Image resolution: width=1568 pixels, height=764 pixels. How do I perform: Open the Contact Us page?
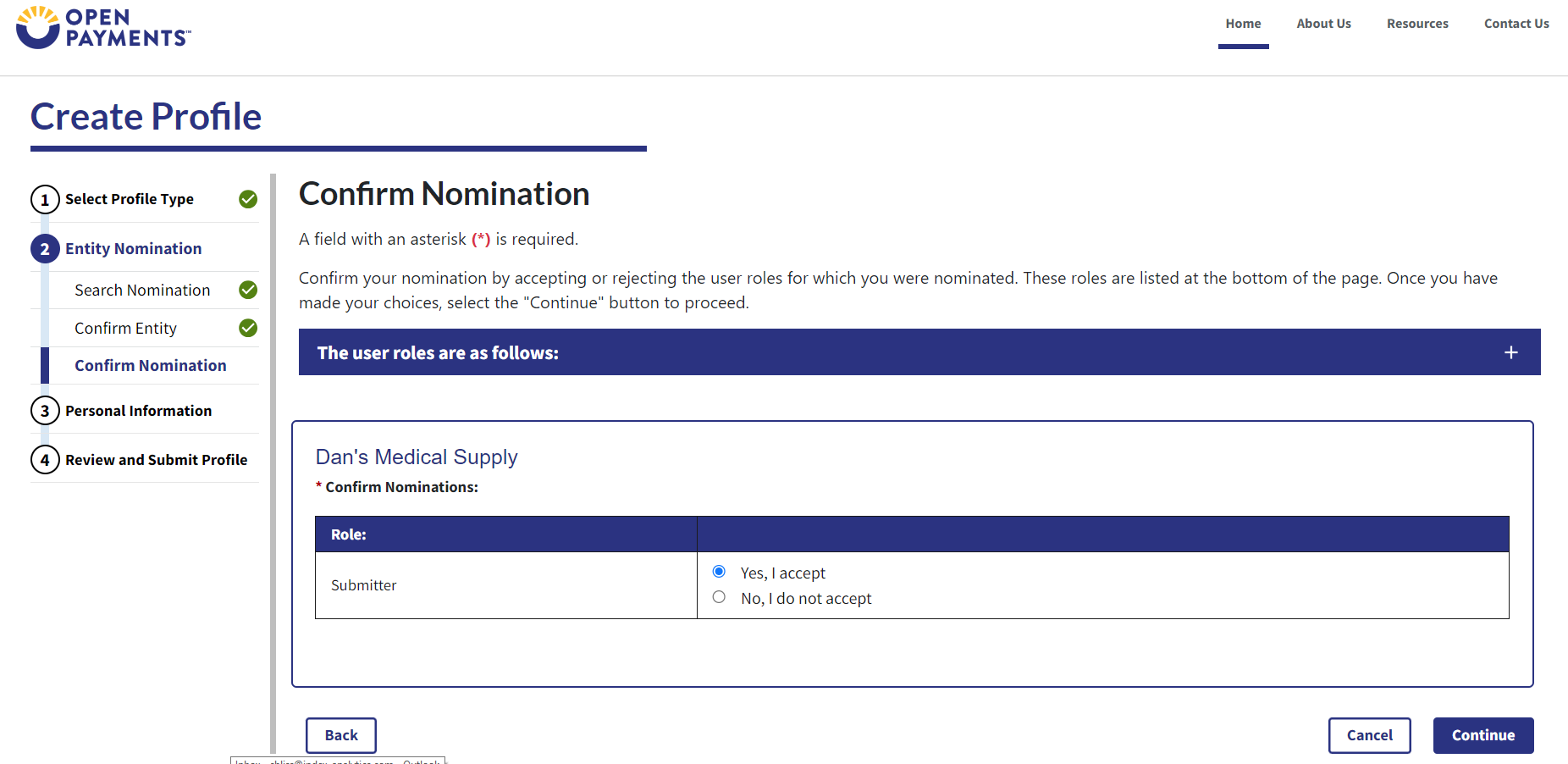click(x=1516, y=24)
